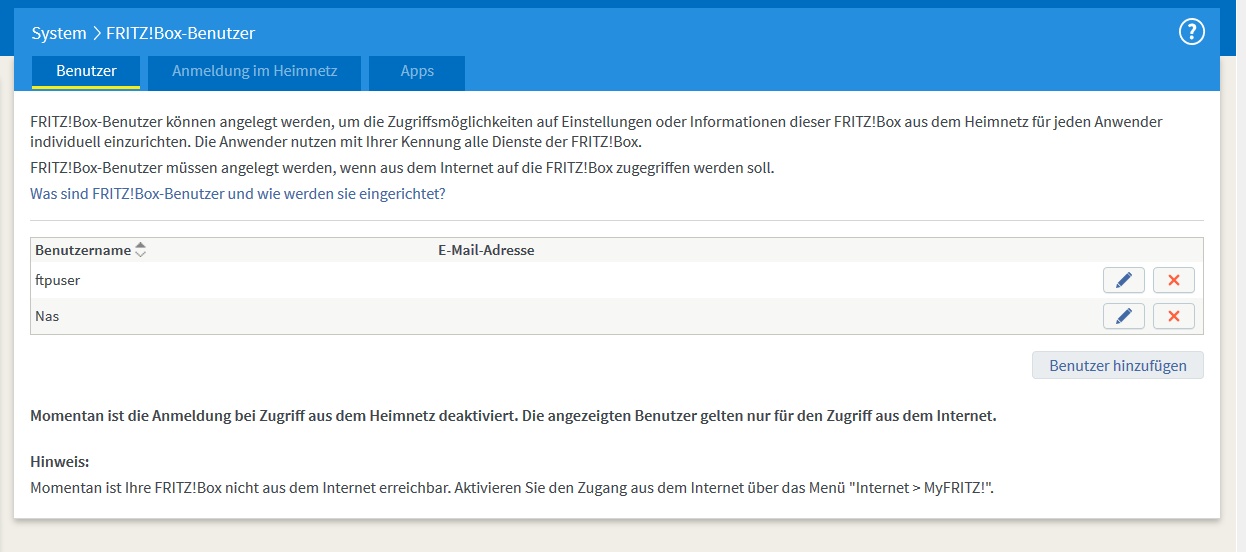Open the 'Was sind FRITZ!Box-Benutzer' help link
The width and height of the screenshot is (1246, 552).
point(238,194)
